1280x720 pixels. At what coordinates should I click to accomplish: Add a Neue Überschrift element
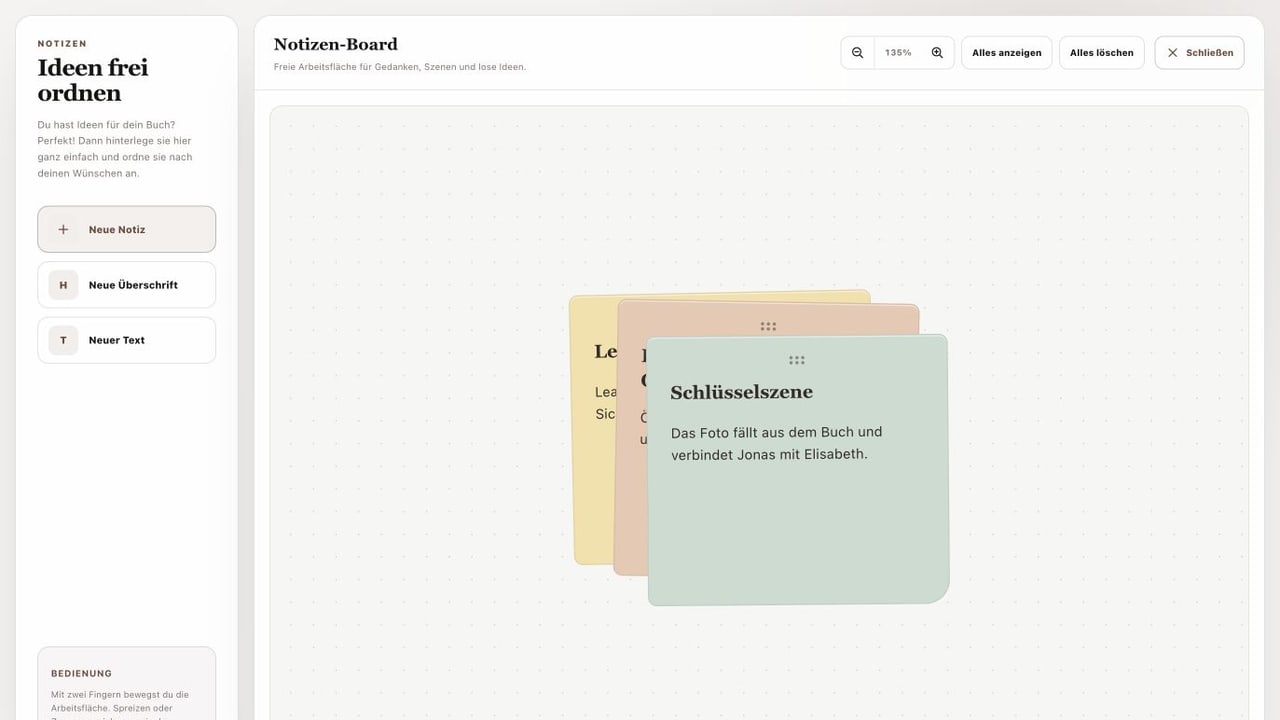pyautogui.click(x=126, y=285)
